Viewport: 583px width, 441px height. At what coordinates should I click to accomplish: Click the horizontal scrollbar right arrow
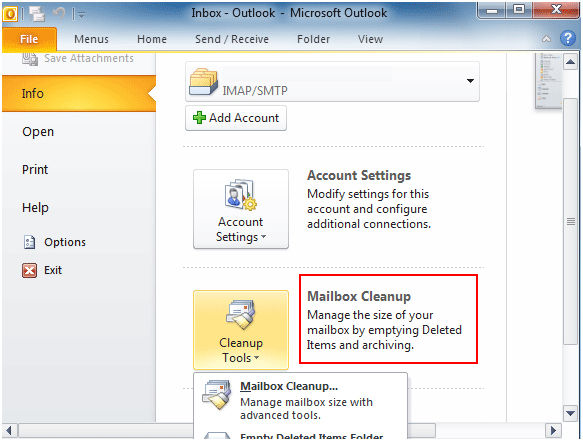coord(553,431)
